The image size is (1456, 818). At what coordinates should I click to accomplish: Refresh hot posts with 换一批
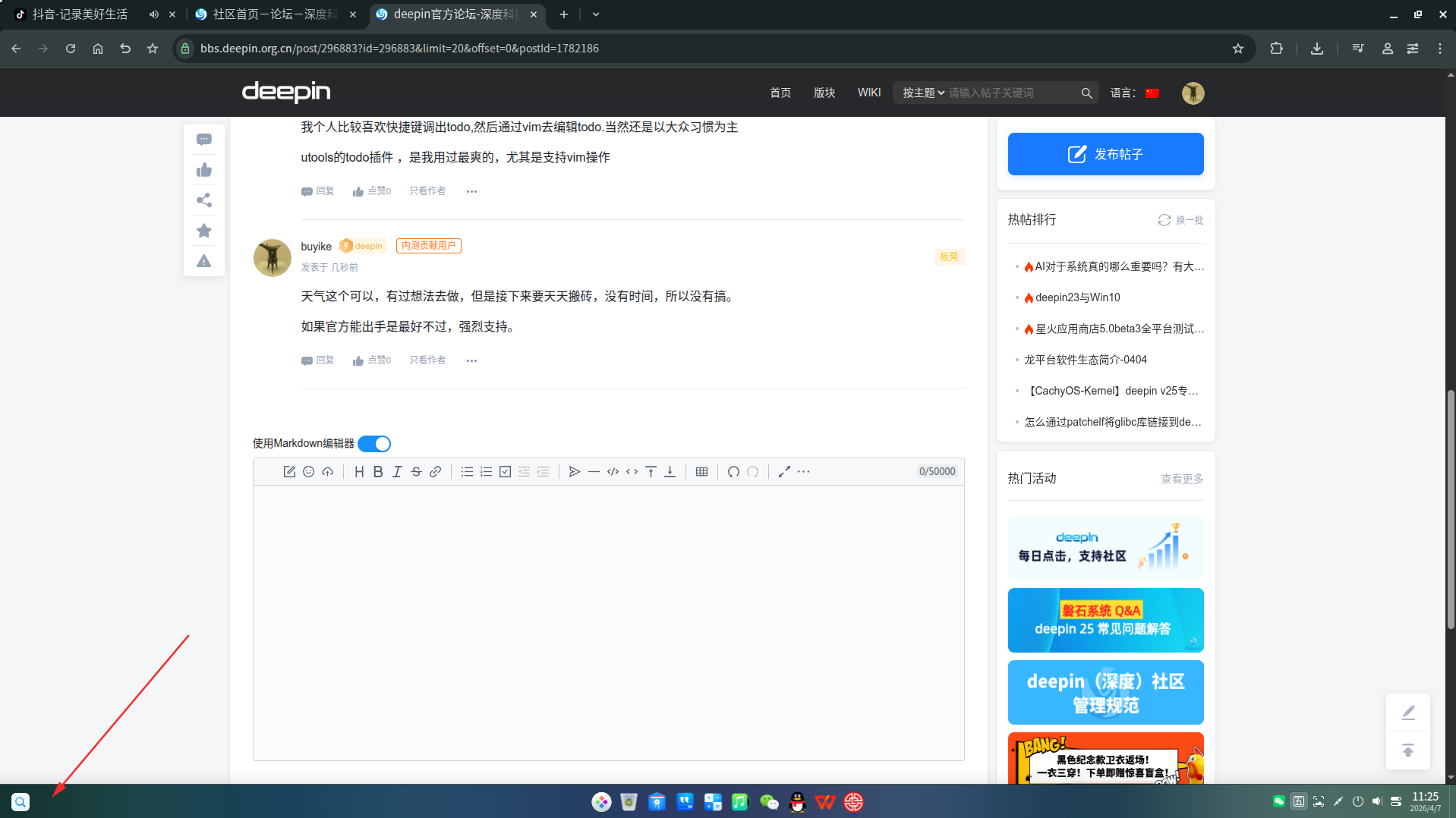click(1180, 220)
